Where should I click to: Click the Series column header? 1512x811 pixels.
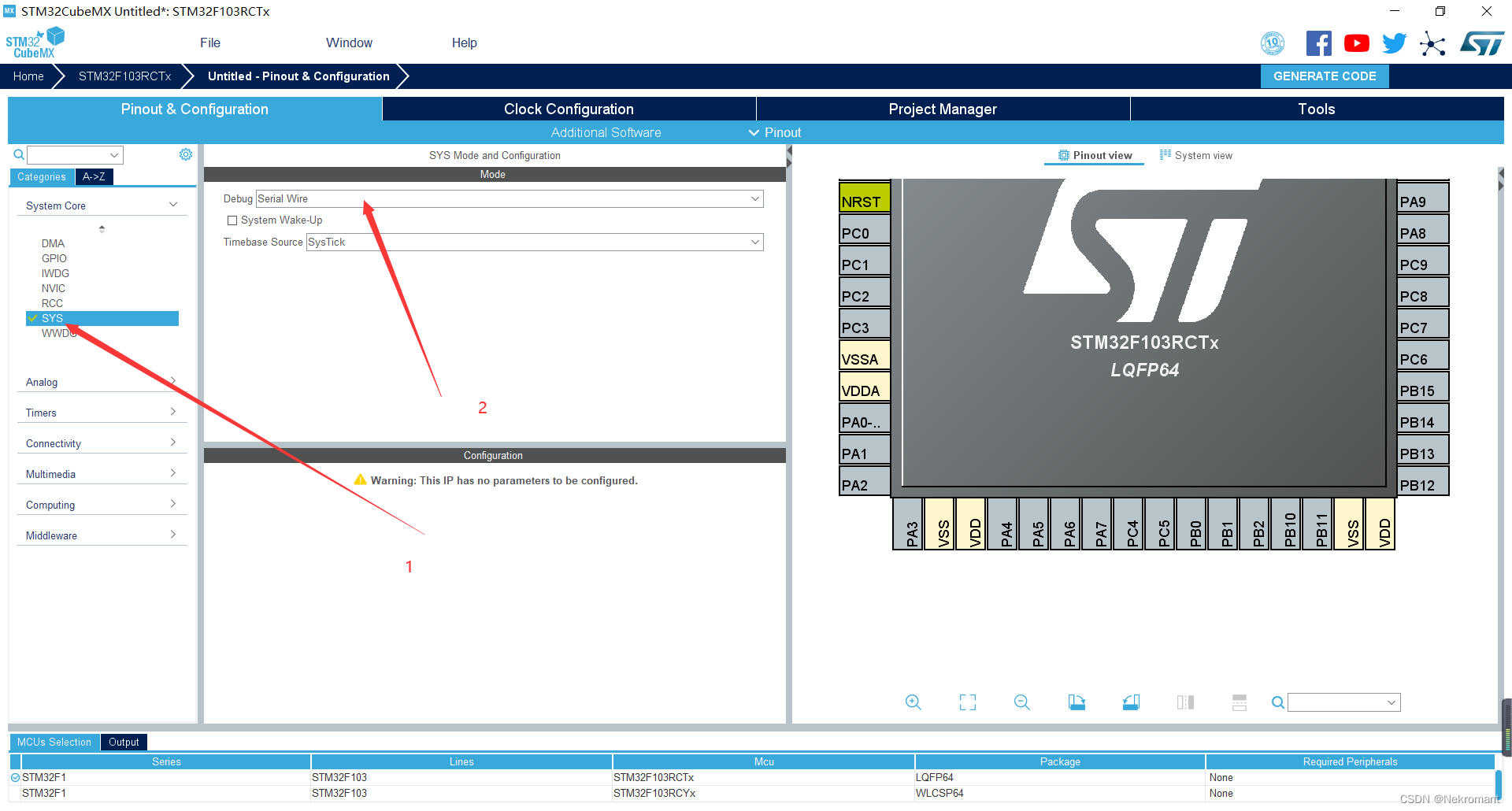pyautogui.click(x=166, y=761)
